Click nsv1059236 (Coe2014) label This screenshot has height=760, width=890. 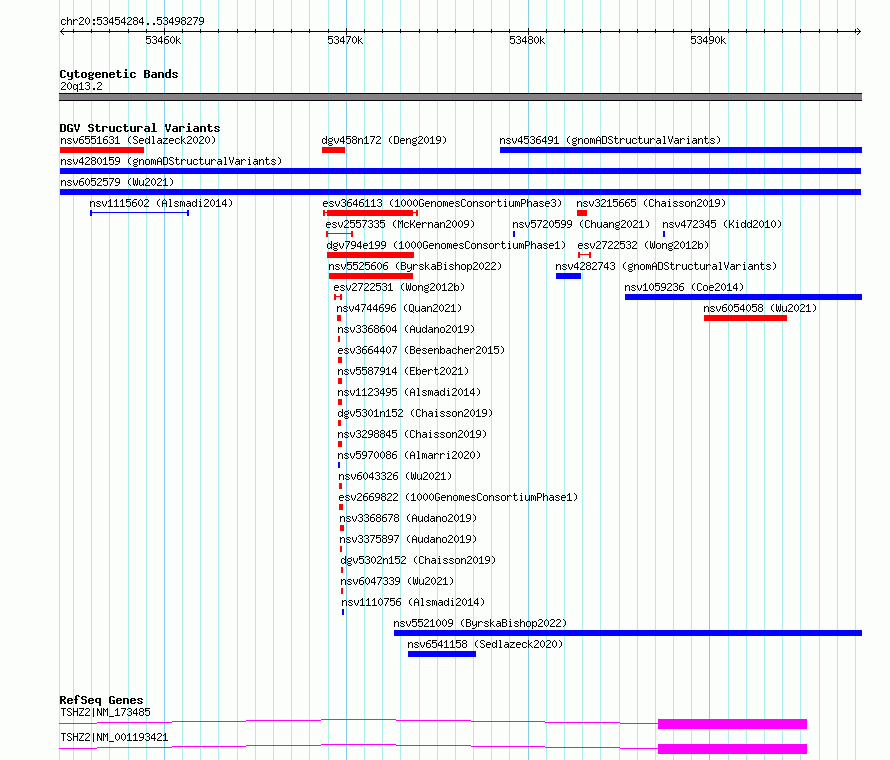[x=684, y=287]
